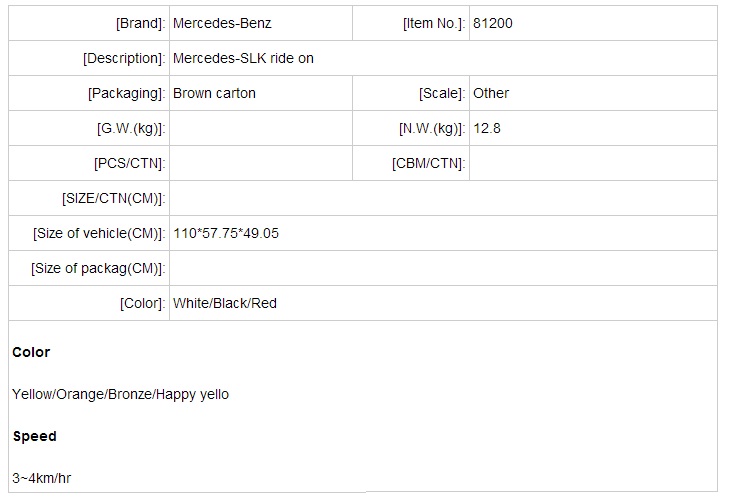Click the bold Speed heading

pos(35,436)
